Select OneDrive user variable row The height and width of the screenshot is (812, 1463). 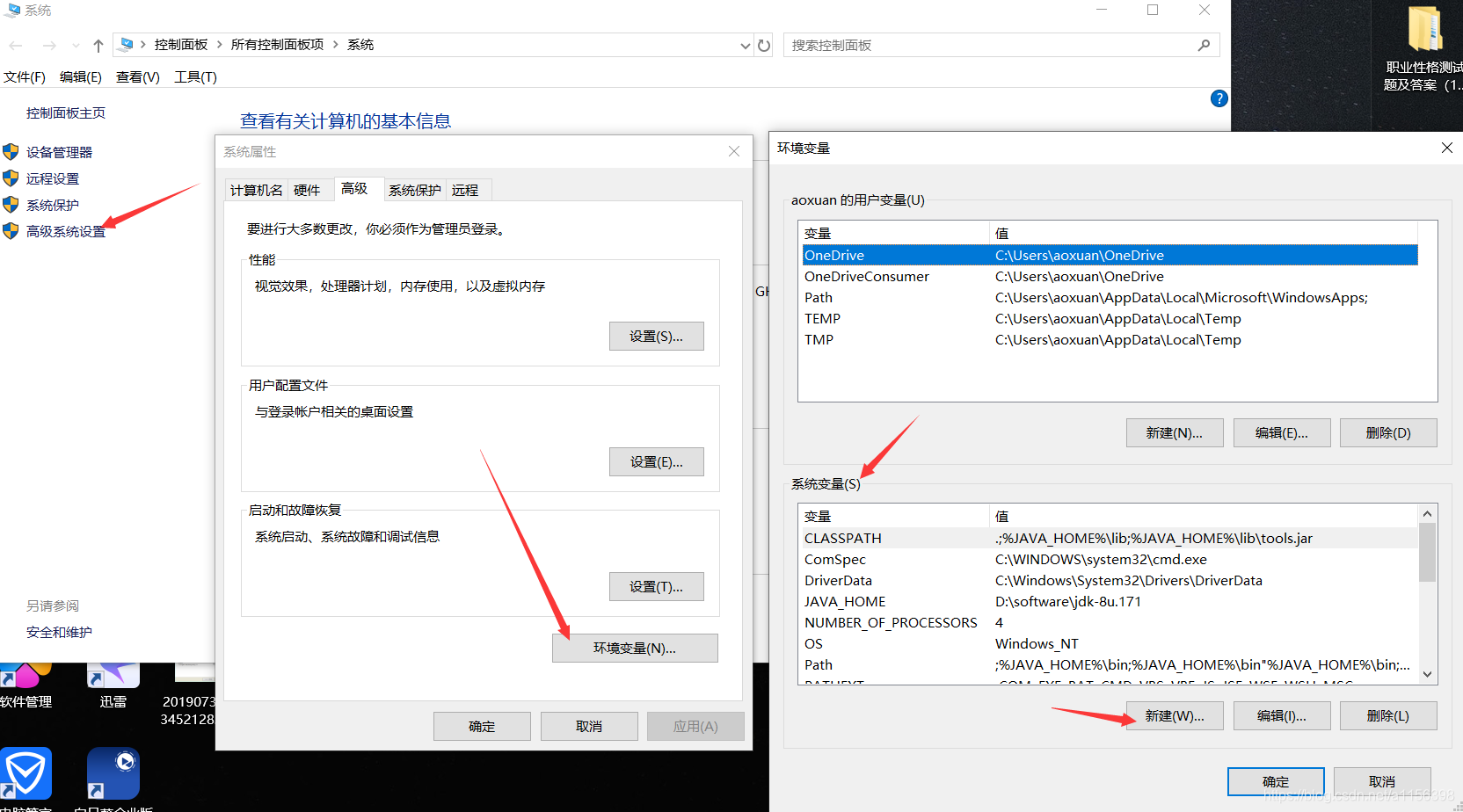pyautogui.click(x=1110, y=255)
